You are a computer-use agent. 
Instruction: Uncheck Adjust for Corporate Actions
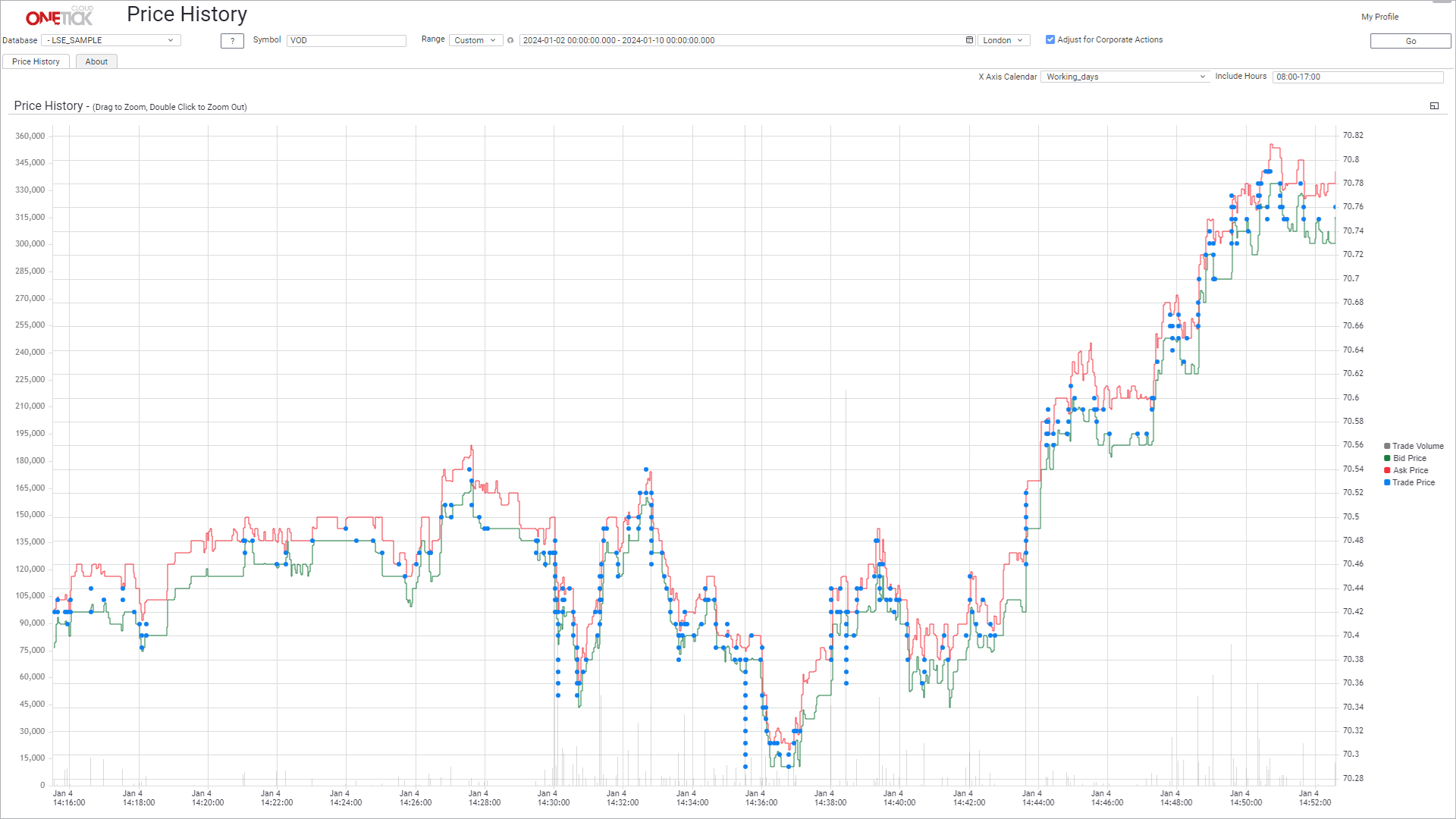point(1050,40)
